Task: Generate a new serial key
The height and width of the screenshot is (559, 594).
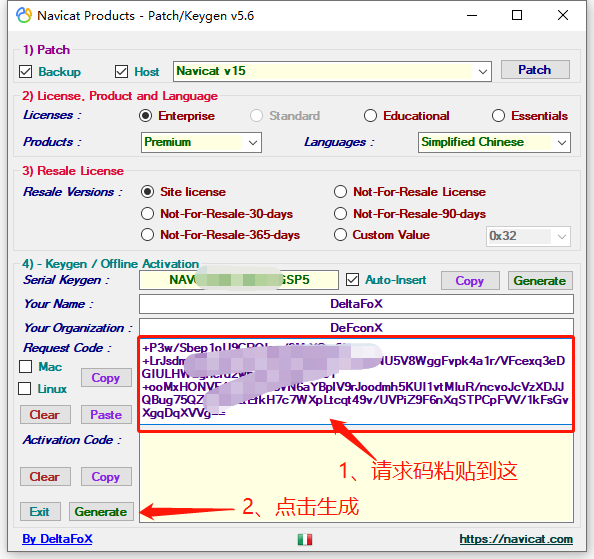Action: click(x=540, y=281)
